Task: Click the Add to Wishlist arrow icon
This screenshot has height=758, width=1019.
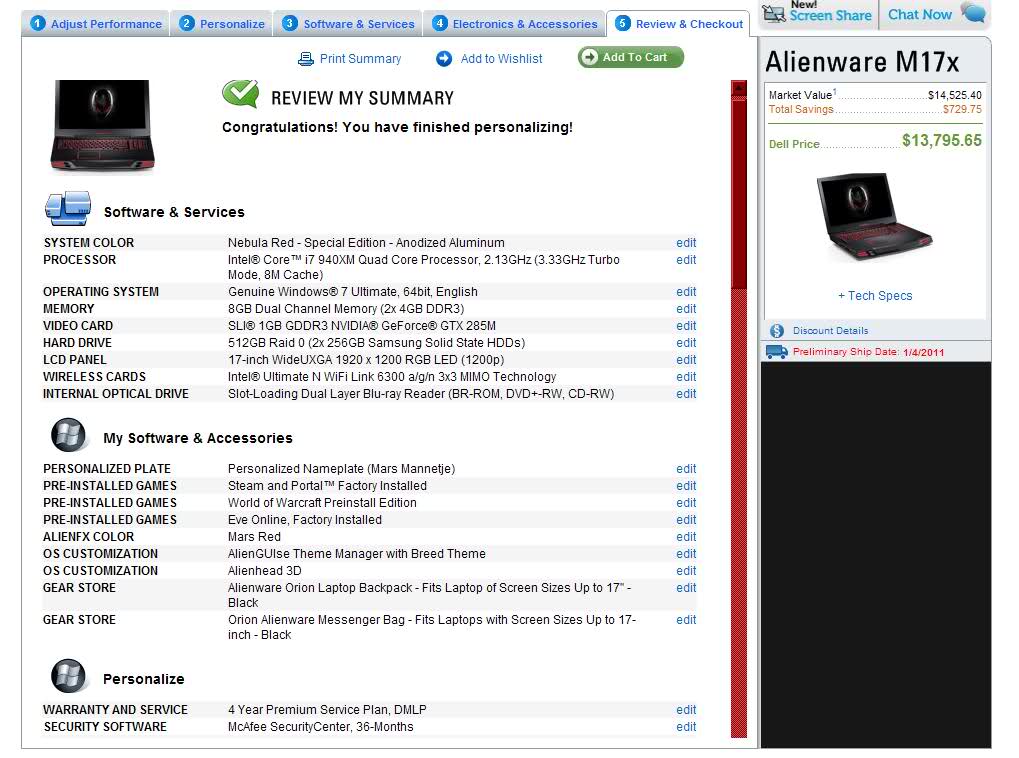Action: (444, 59)
